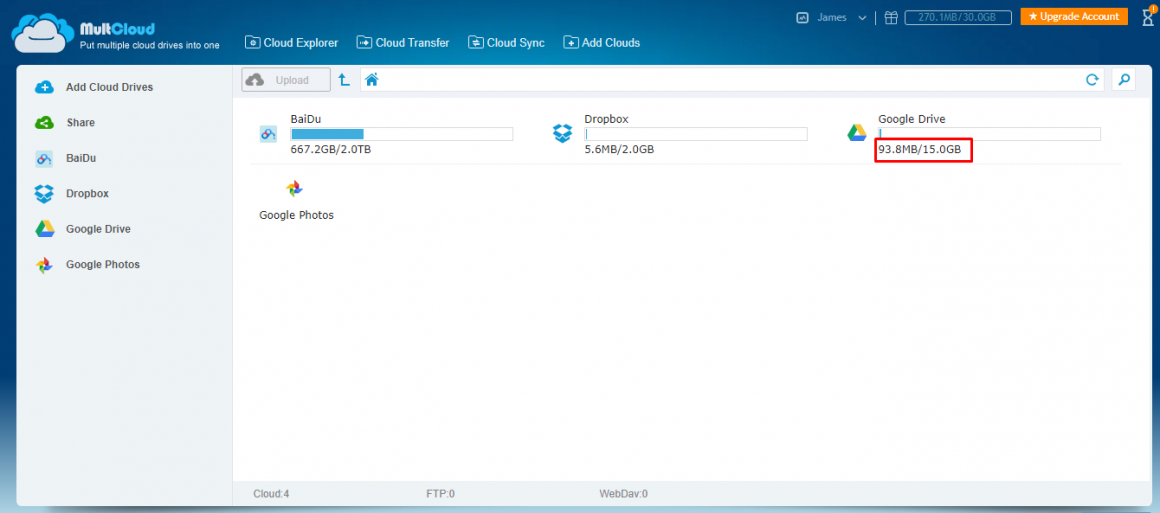Open Cloud Explorer in top navigation
Viewport: 1160px width, 513px height.
pos(291,43)
